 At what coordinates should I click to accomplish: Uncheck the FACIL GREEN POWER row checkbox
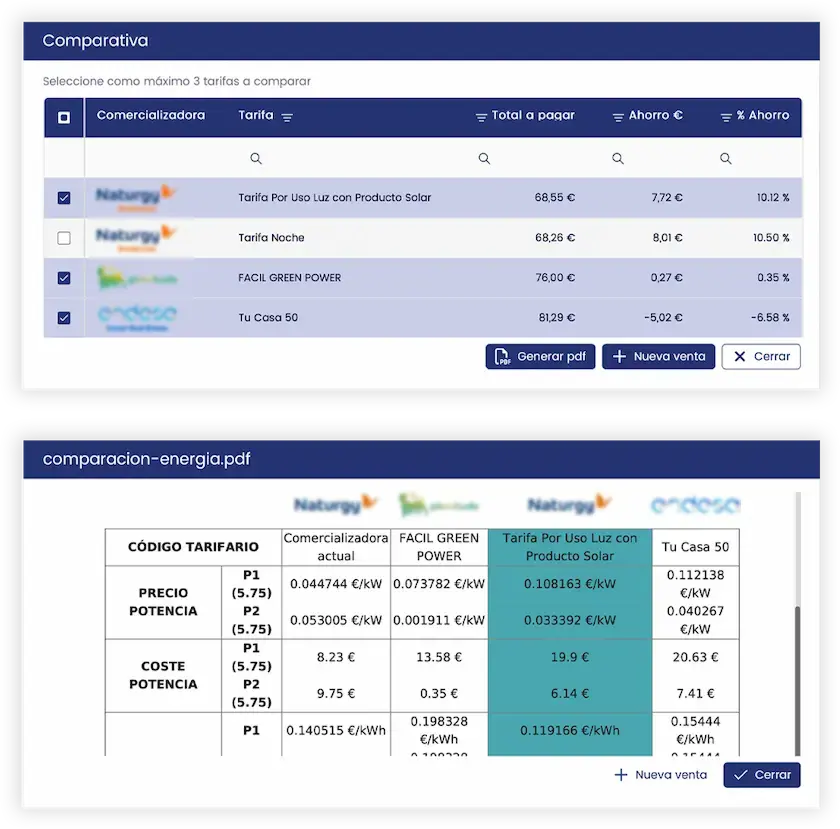point(64,278)
